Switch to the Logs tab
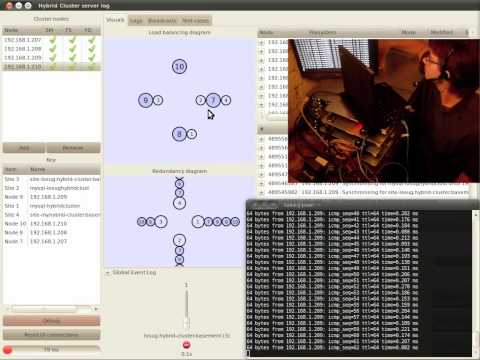This screenshot has width=480, height=360. [x=136, y=21]
